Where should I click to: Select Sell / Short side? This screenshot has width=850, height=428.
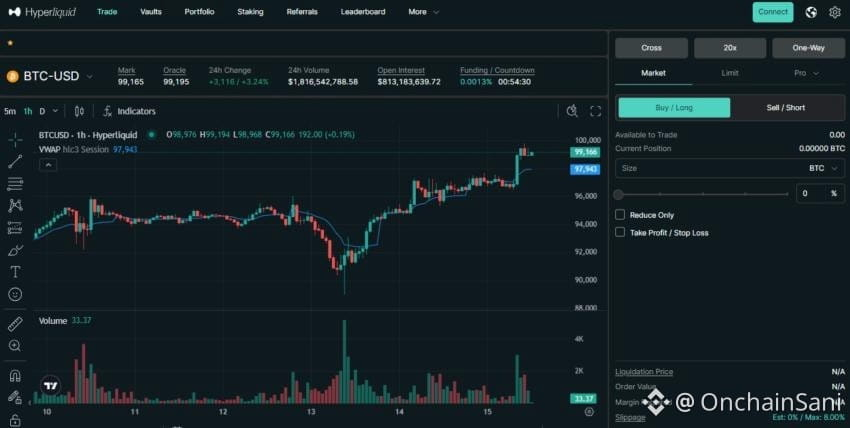tap(785, 108)
